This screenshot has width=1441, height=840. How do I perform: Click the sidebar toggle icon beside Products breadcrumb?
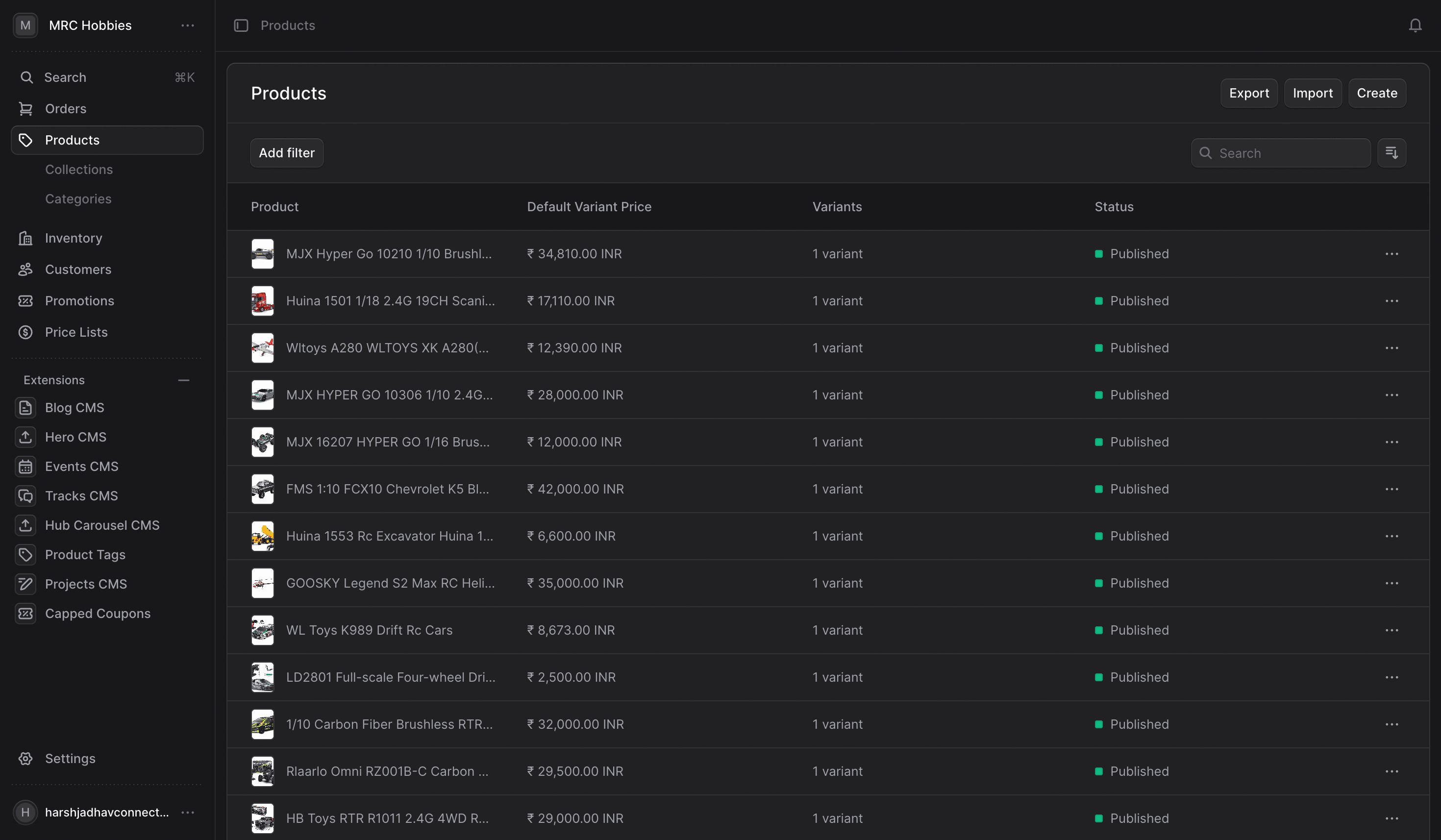[241, 25]
